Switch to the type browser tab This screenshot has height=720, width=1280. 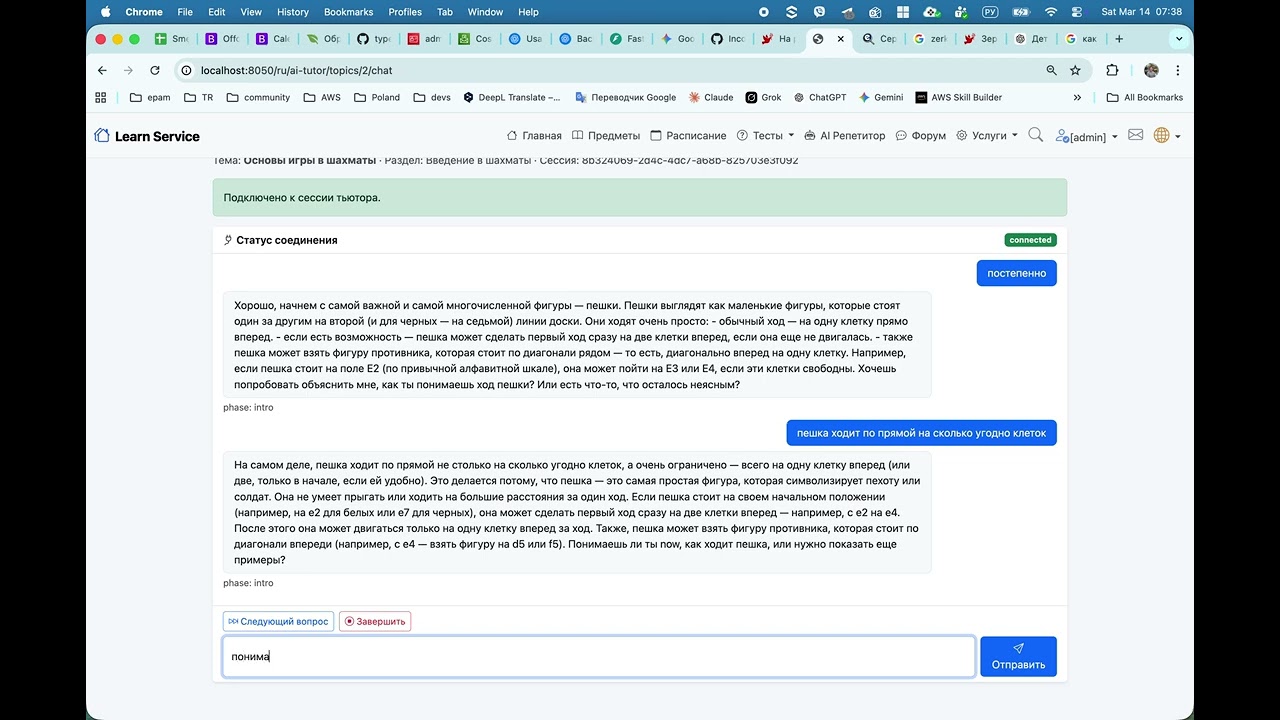point(374,39)
